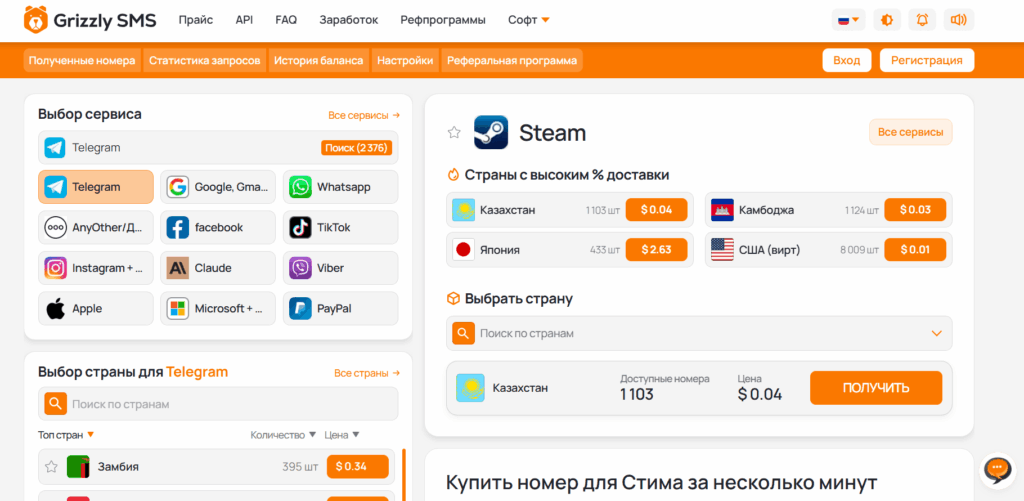1024x501 pixels.
Task: Open the Заработок page
Action: point(349,20)
